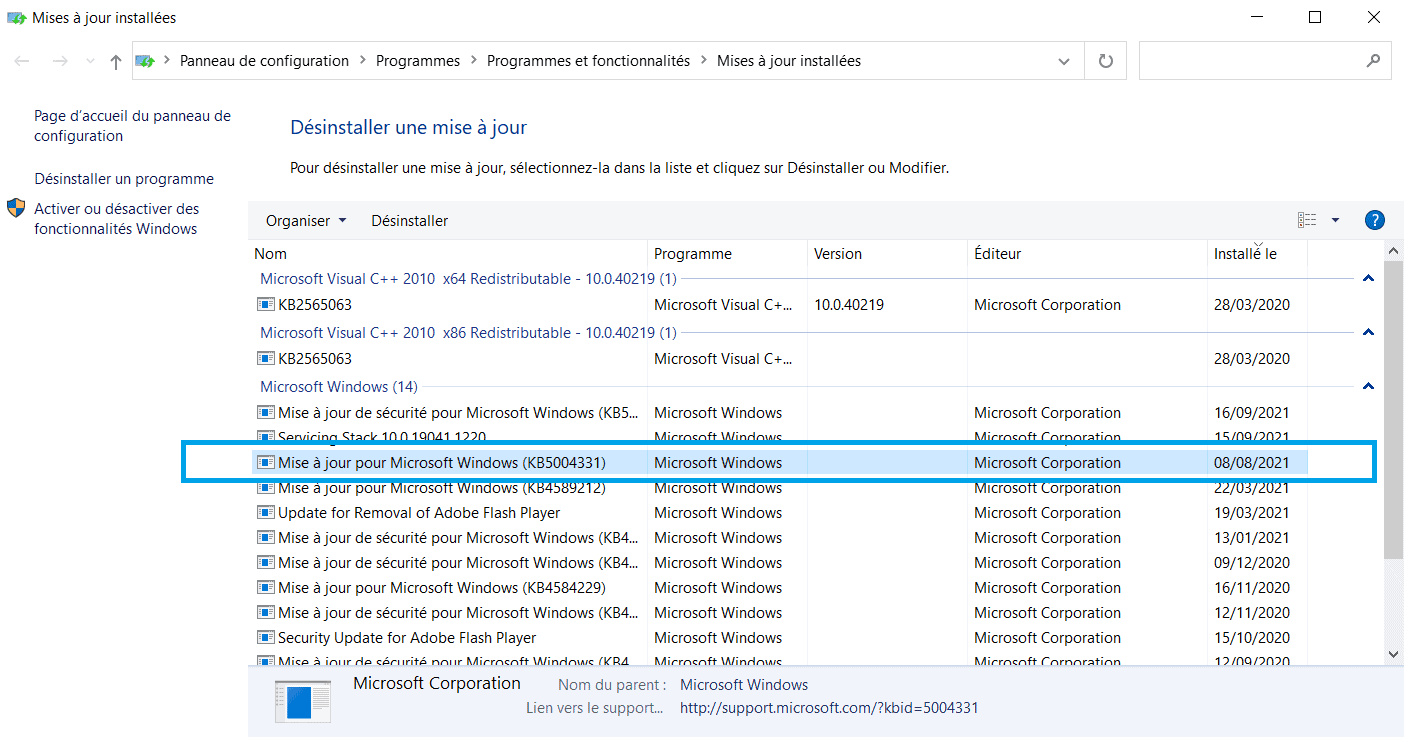Open the Help question mark icon
This screenshot has width=1404, height=737.
click(x=1374, y=220)
